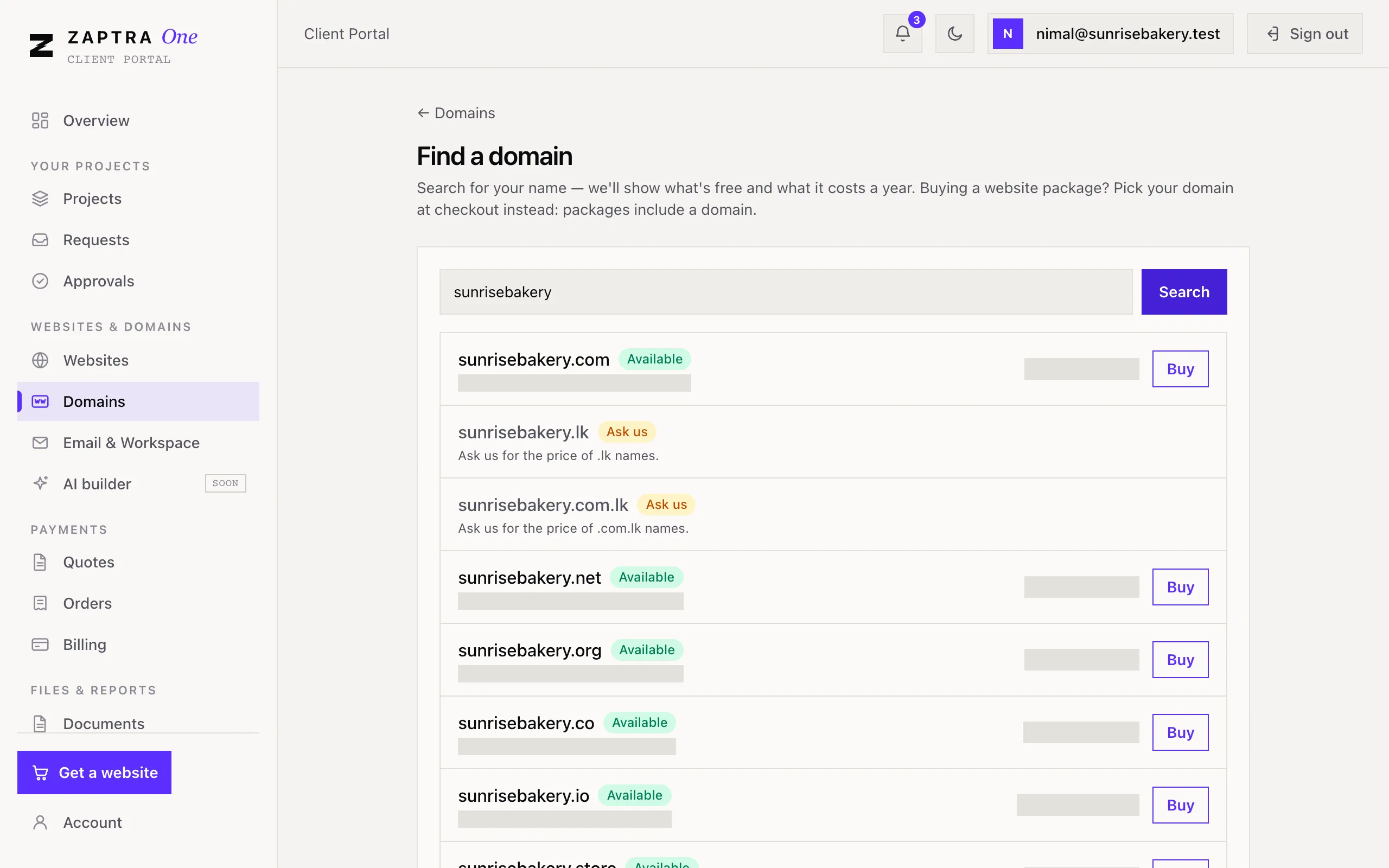Screen dimensions: 1389x868
Task: Click the Account person icon
Action: [40, 822]
